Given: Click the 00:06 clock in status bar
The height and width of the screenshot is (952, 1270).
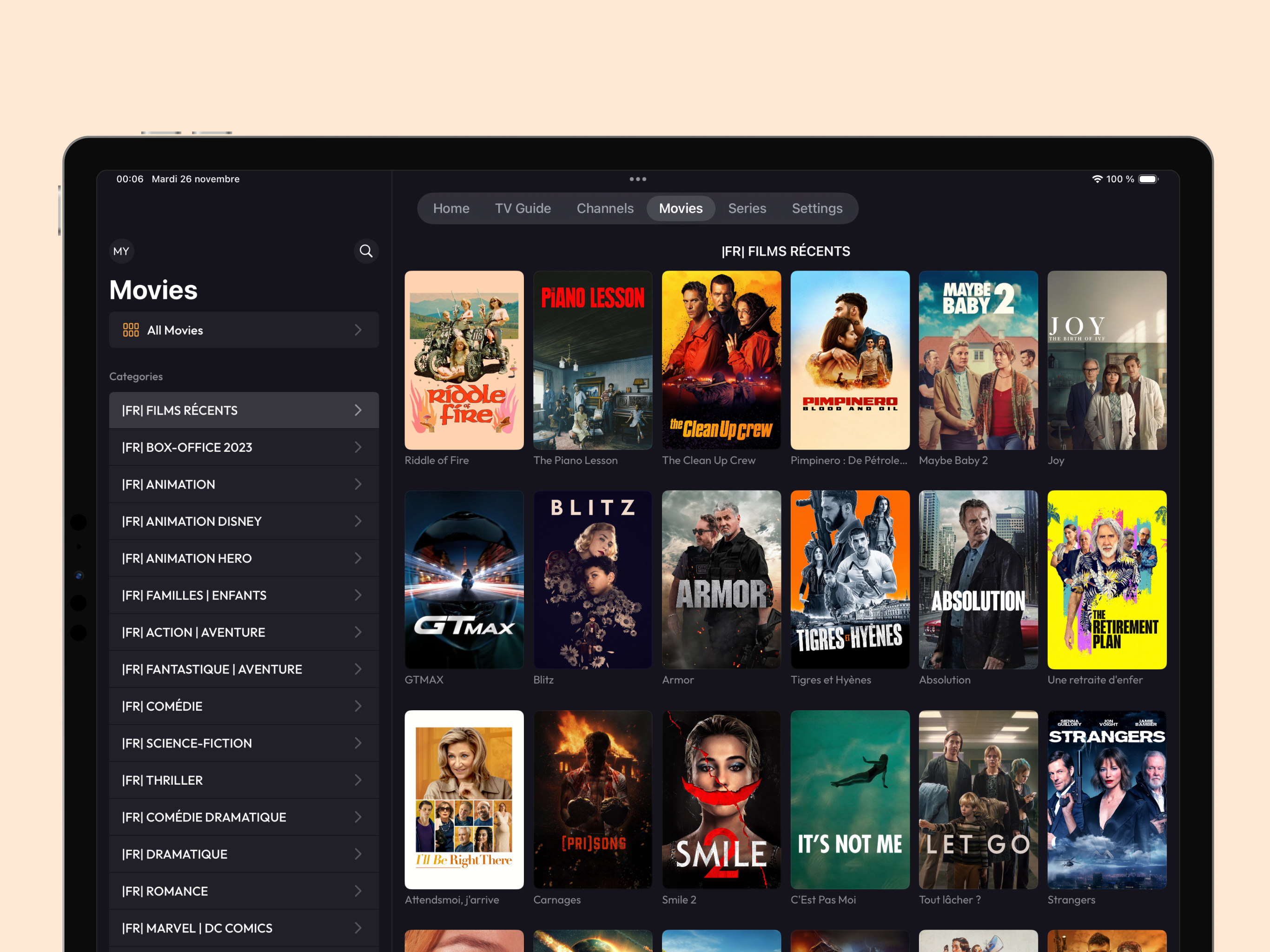Looking at the screenshot, I should [x=130, y=179].
